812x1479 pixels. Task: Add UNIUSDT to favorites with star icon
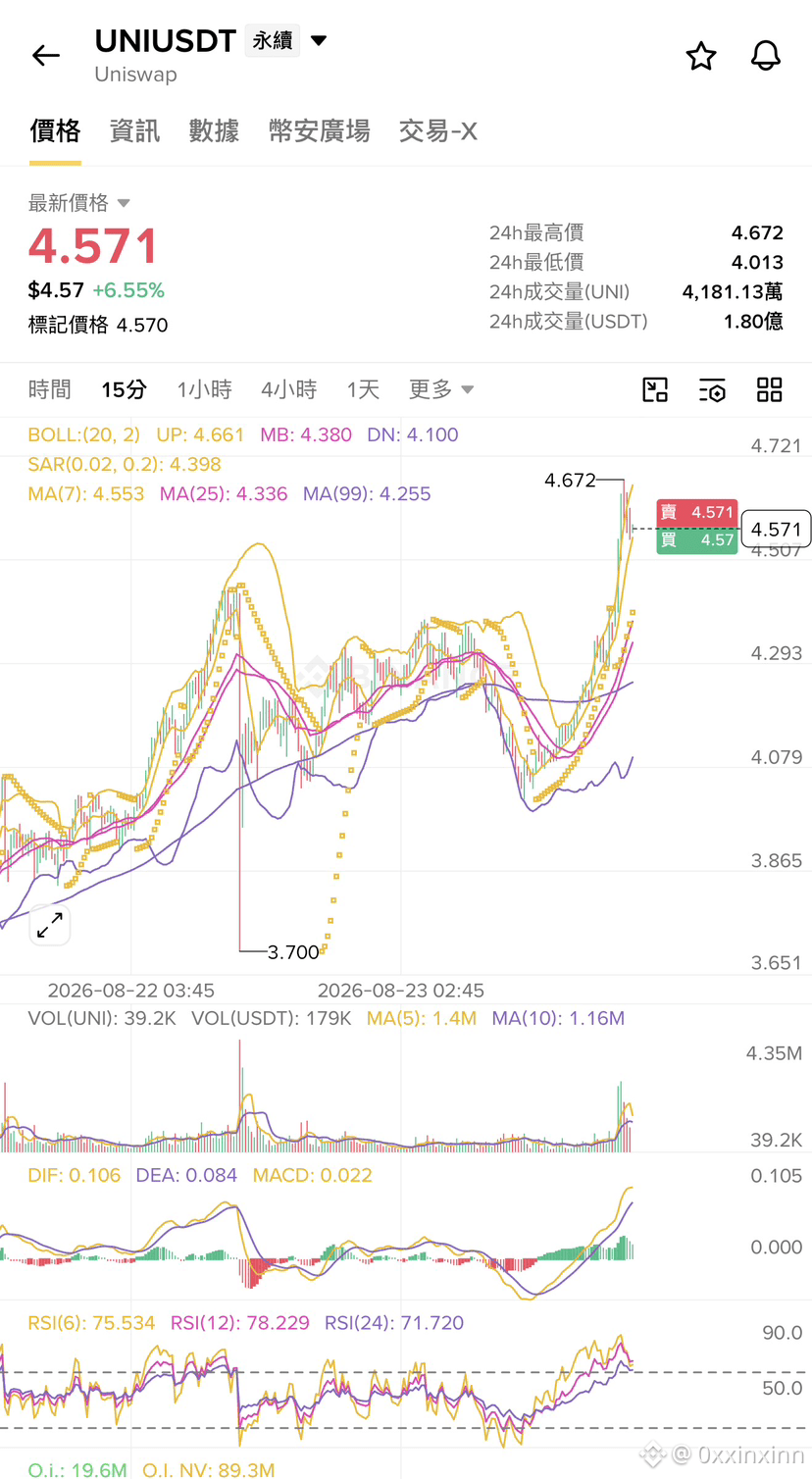(701, 56)
